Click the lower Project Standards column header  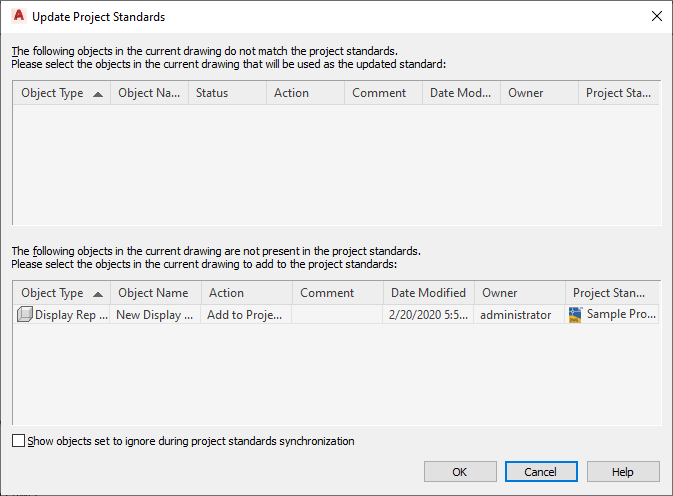point(610,293)
